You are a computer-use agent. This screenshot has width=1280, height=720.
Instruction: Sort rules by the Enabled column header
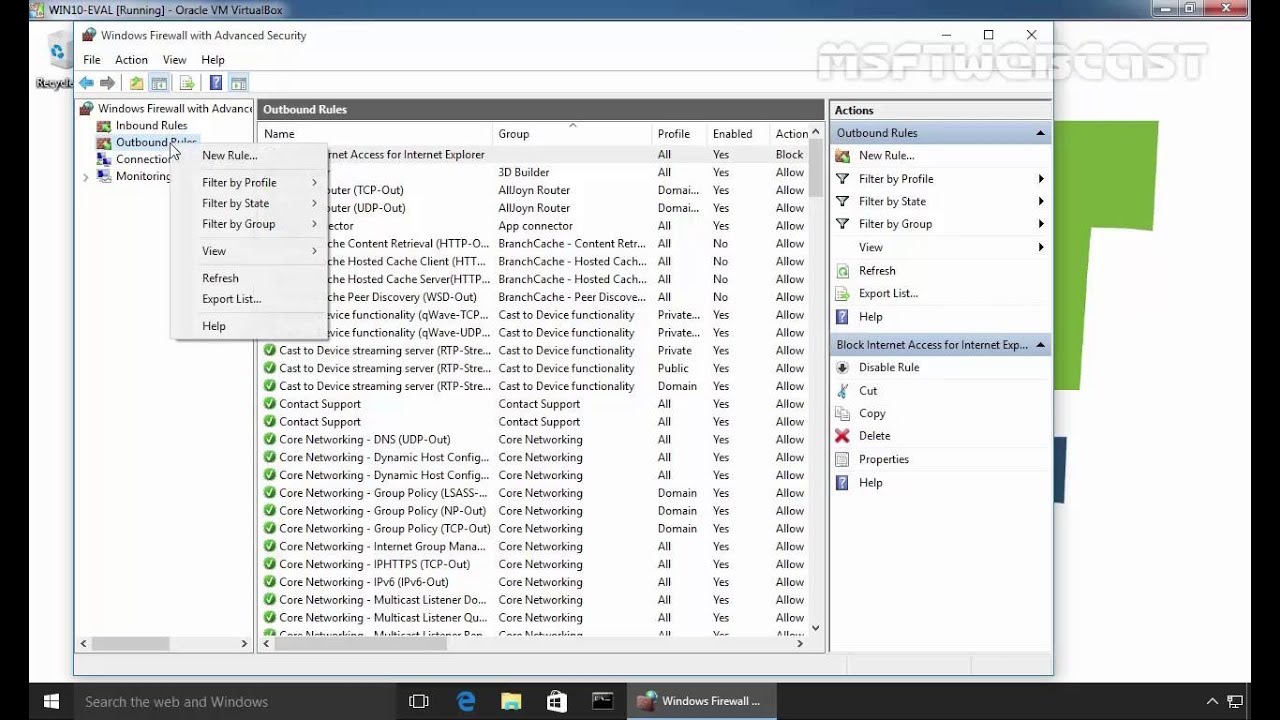click(x=739, y=134)
